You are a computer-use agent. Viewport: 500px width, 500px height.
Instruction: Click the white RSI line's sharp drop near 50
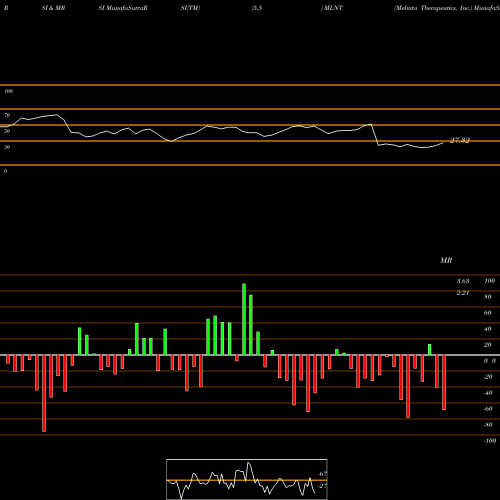(x=375, y=135)
